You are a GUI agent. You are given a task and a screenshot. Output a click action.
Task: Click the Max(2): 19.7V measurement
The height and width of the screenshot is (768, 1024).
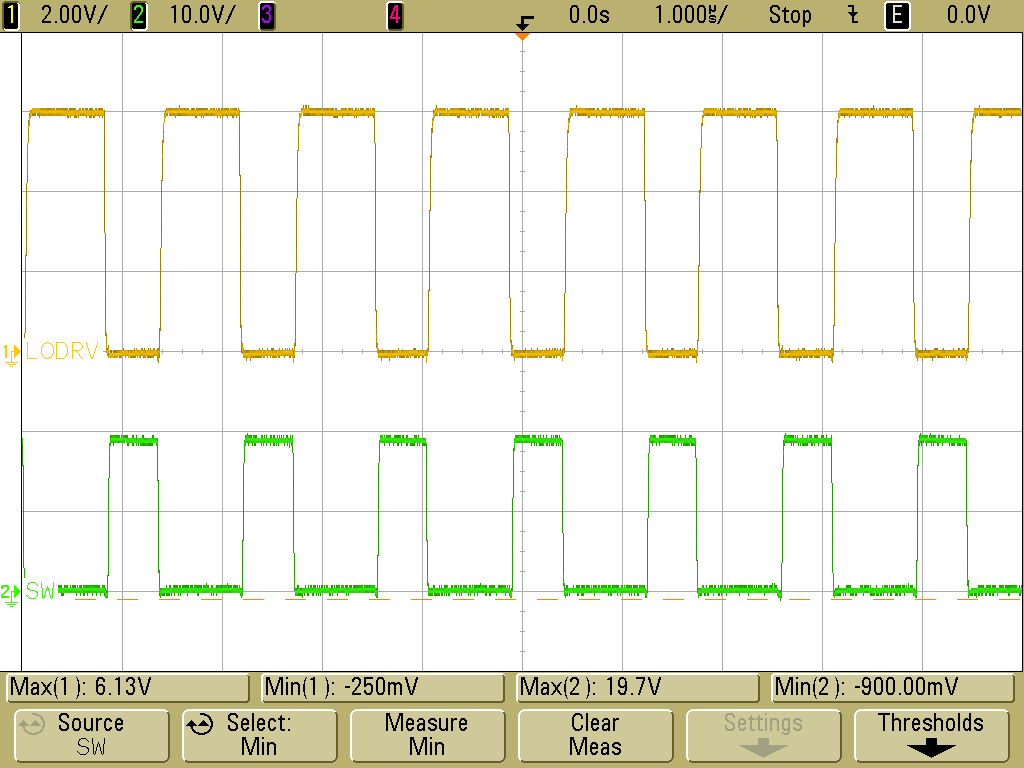click(638, 688)
